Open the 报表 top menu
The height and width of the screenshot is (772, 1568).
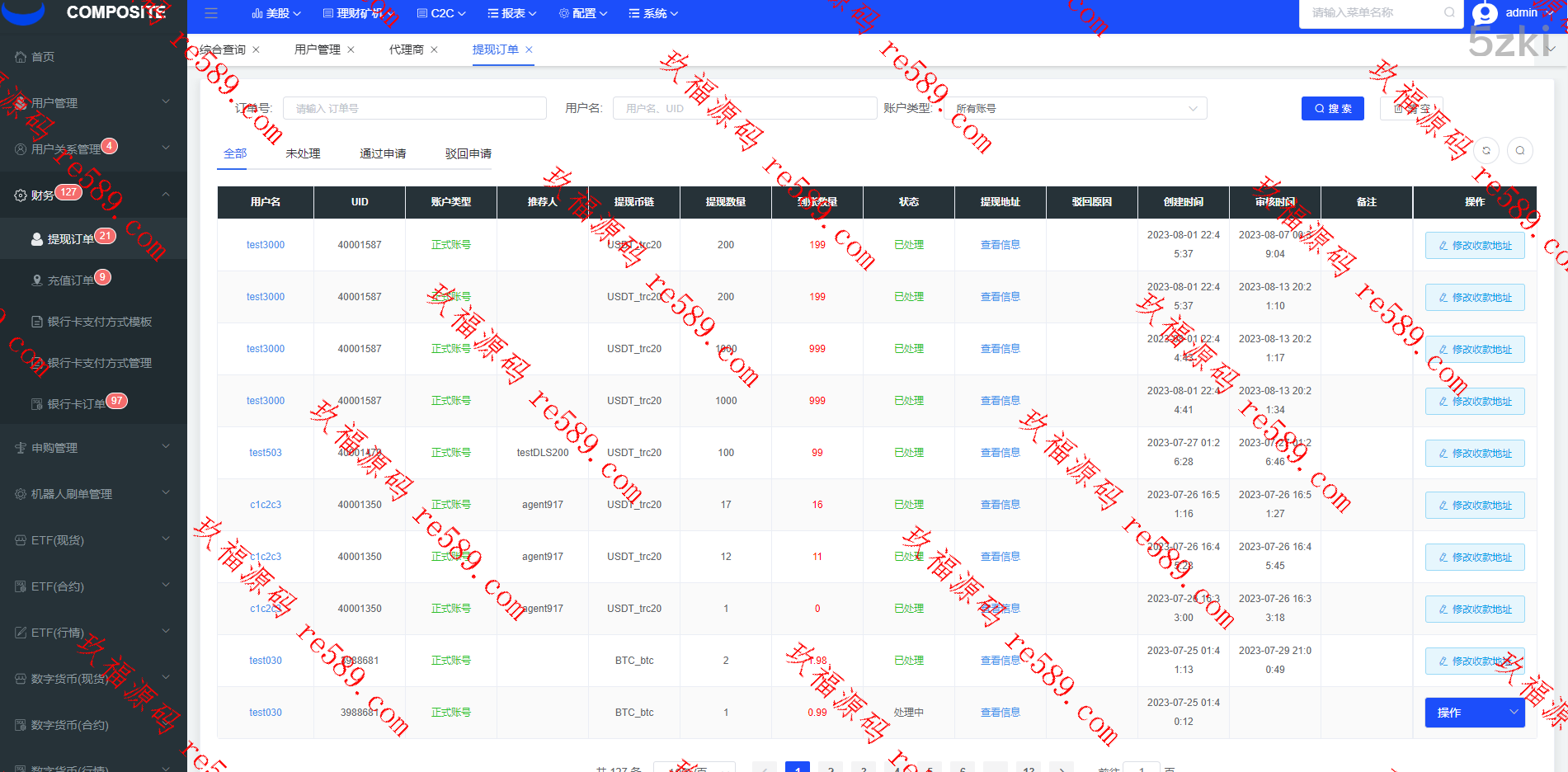512,13
